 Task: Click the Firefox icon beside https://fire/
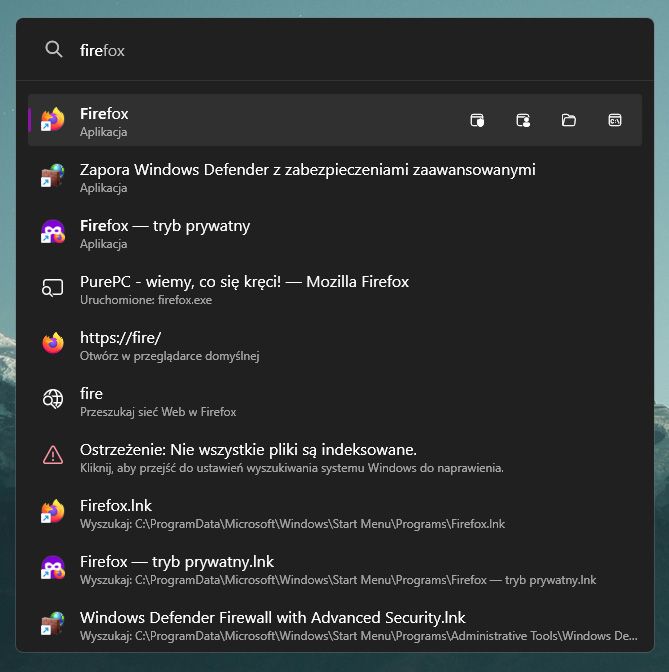53,343
